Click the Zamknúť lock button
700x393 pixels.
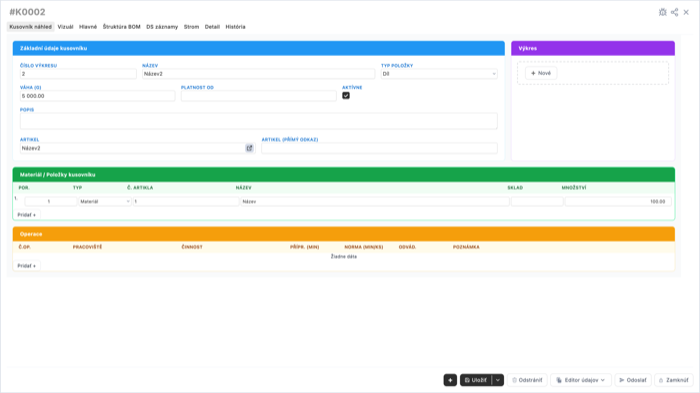click(x=674, y=380)
